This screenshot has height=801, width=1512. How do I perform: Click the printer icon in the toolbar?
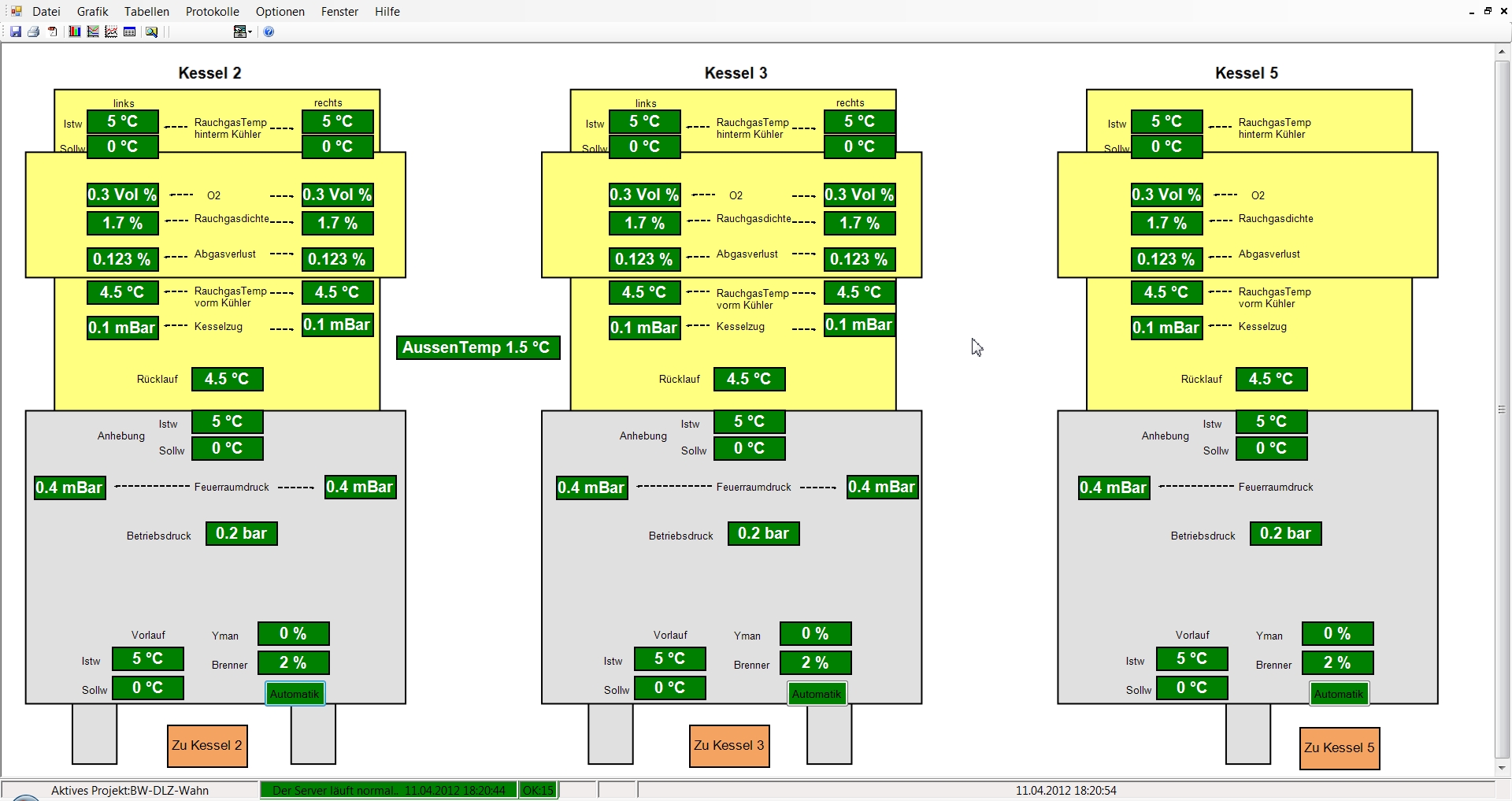pos(34,32)
